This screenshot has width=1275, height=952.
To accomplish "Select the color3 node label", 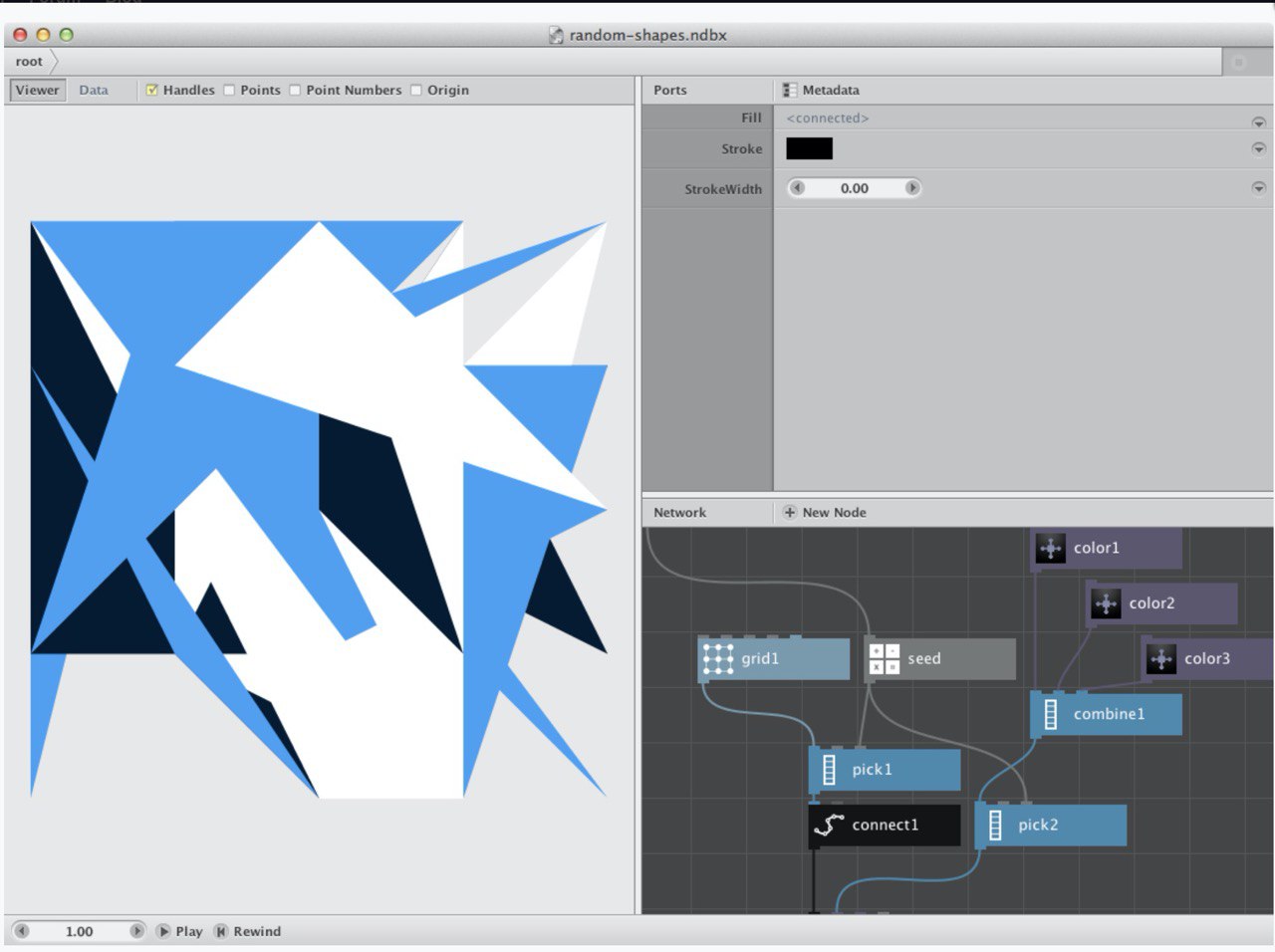I will (1207, 658).
